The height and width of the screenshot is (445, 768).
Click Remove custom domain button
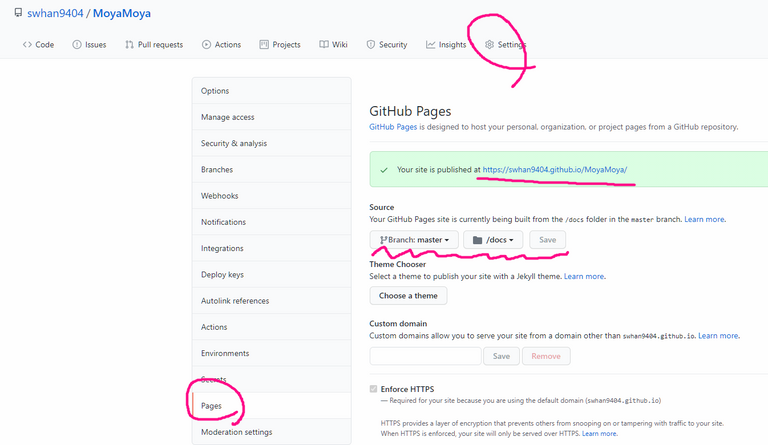546,356
